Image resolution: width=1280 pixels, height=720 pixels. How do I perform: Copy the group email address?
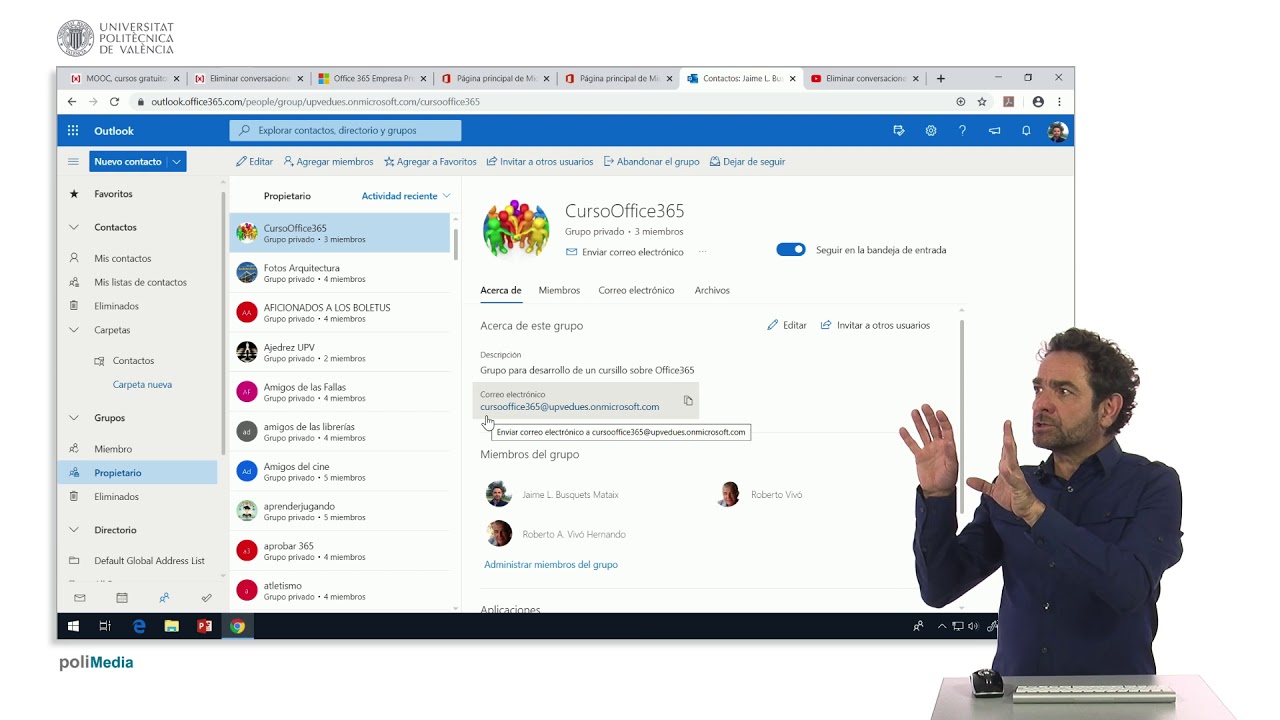[x=688, y=401]
